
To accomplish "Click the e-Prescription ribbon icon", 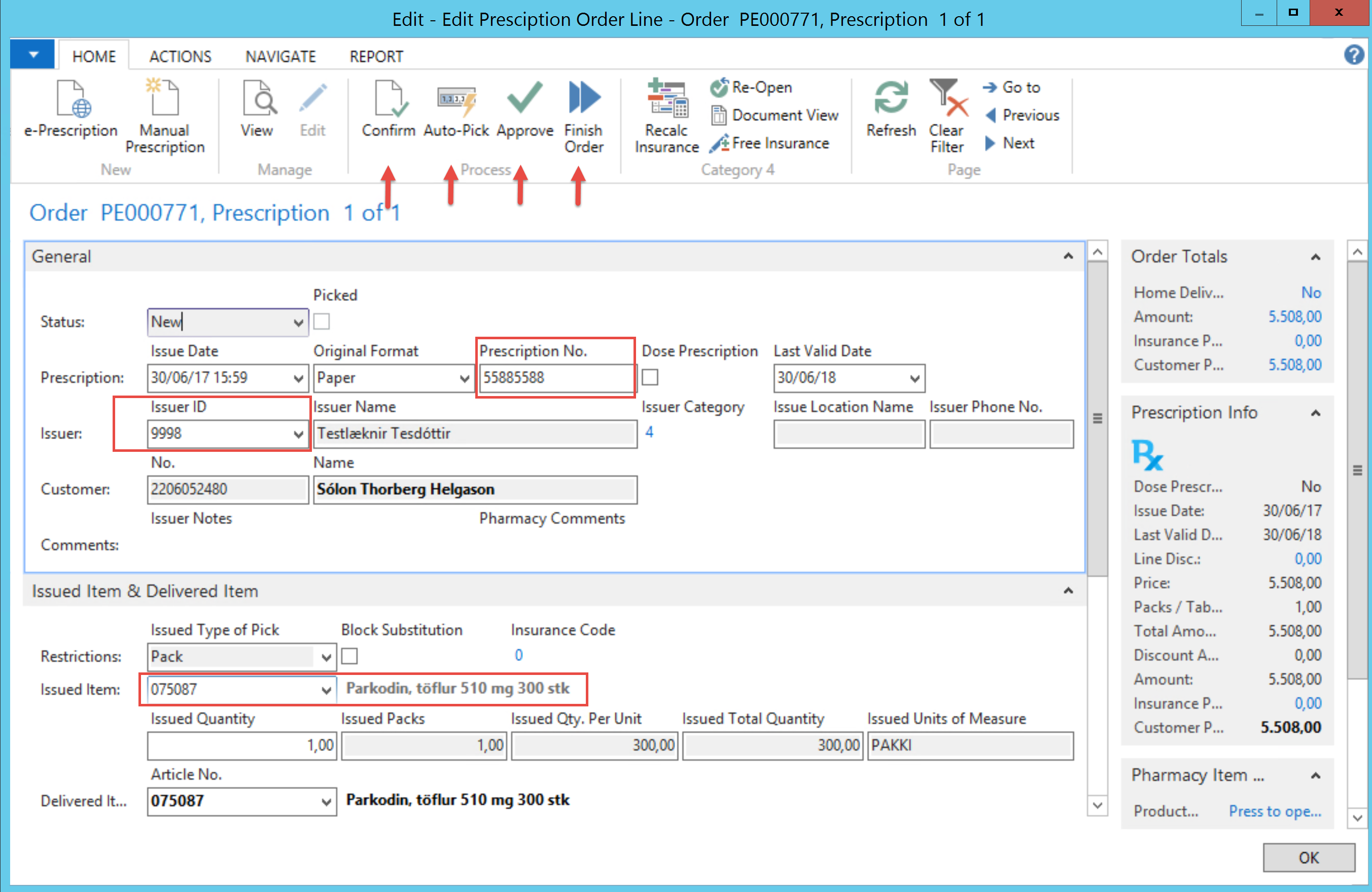I will tap(71, 100).
